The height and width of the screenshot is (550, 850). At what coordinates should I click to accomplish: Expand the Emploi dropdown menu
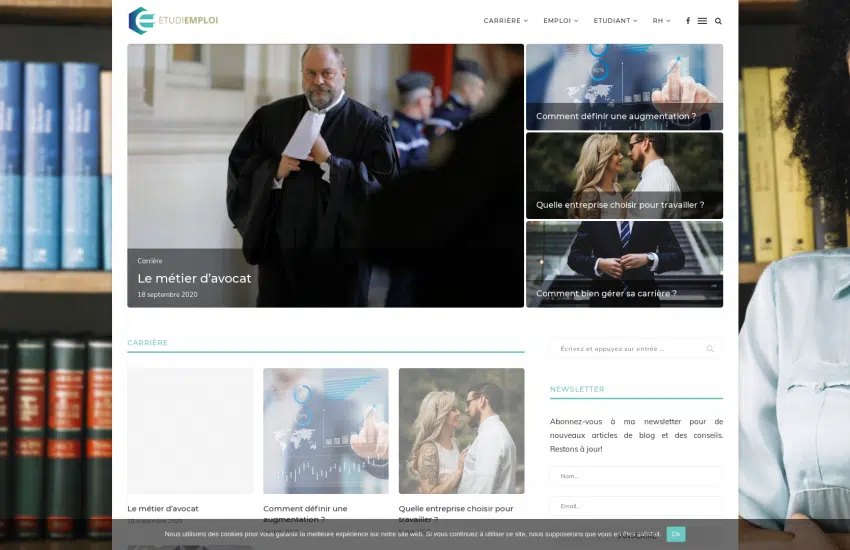560,21
